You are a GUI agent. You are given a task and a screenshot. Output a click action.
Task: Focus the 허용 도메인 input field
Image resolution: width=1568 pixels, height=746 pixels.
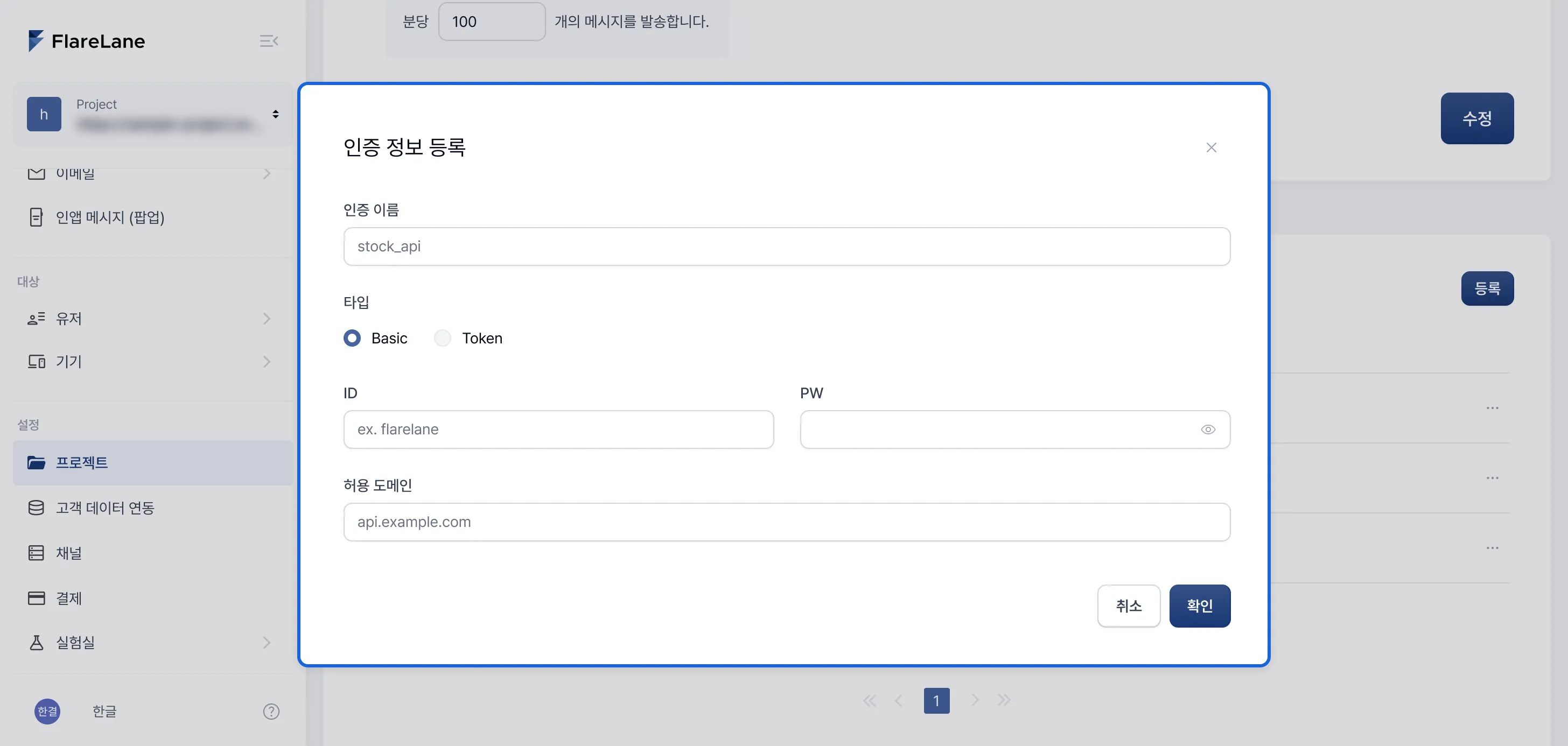(787, 522)
